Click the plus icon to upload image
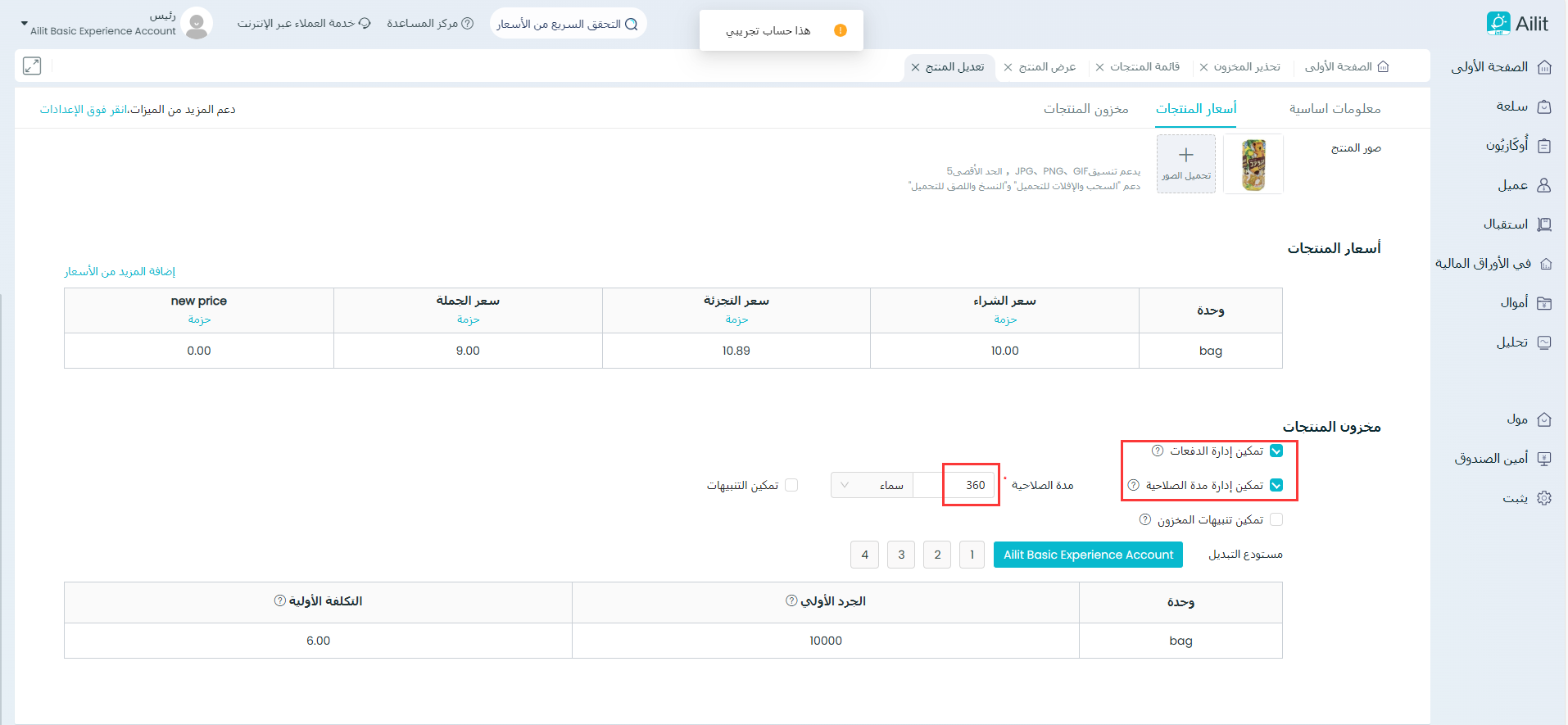 1185,156
